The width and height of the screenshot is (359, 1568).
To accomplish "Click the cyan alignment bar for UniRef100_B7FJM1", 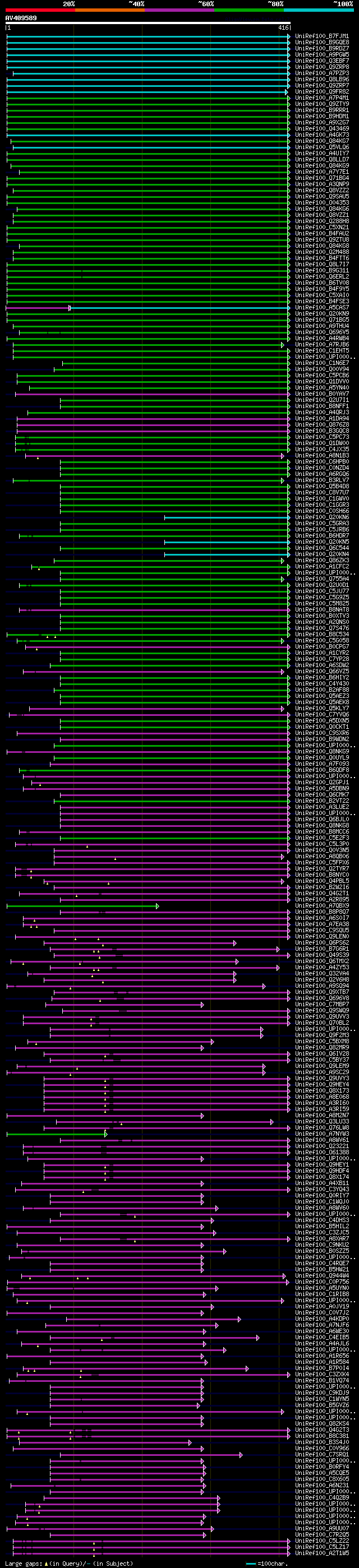I will pyautogui.click(x=149, y=36).
